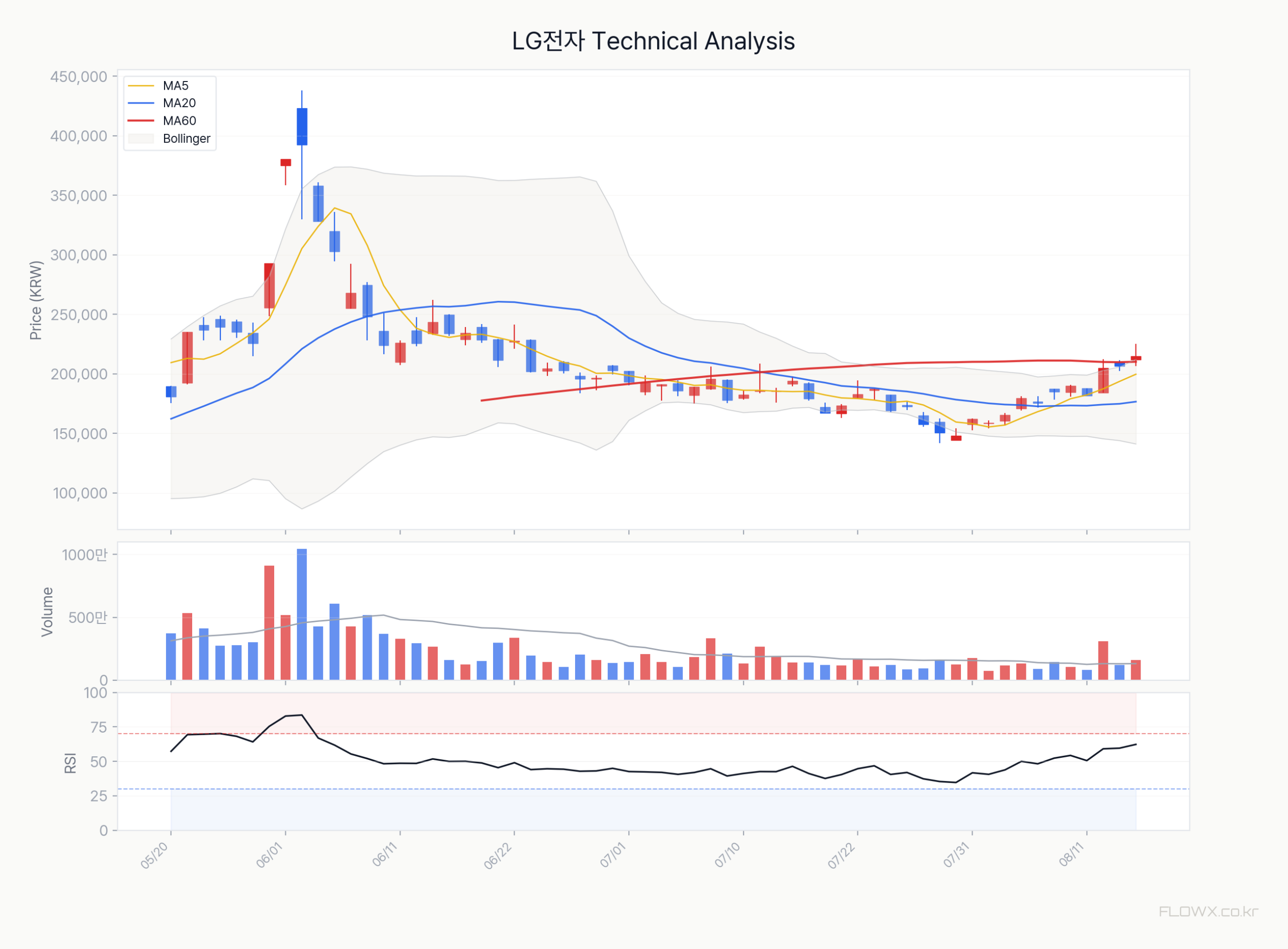The height and width of the screenshot is (949, 1288).
Task: Click the RSI axis tick labeled 25
Action: pyautogui.click(x=99, y=796)
